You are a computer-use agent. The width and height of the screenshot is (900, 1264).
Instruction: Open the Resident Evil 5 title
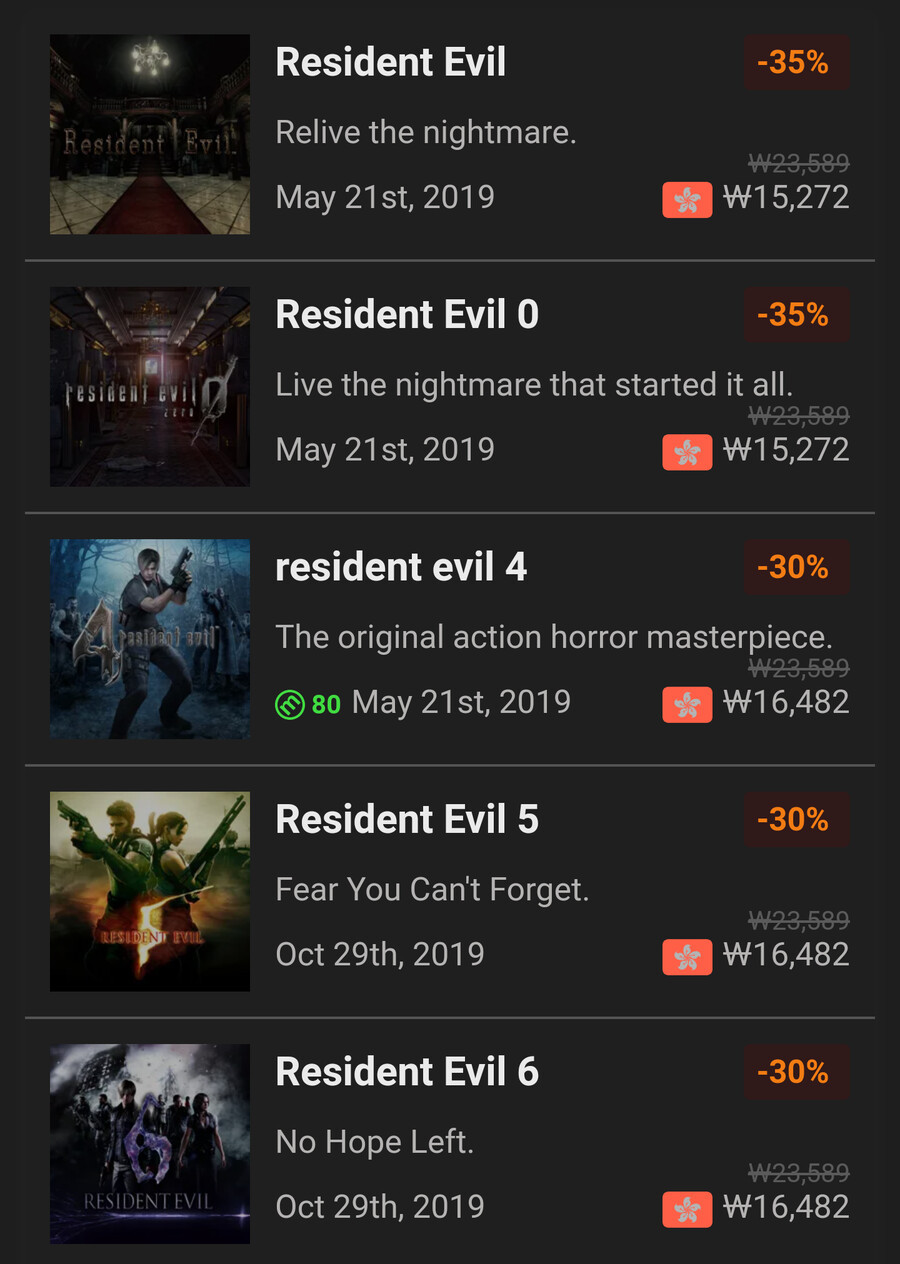407,820
